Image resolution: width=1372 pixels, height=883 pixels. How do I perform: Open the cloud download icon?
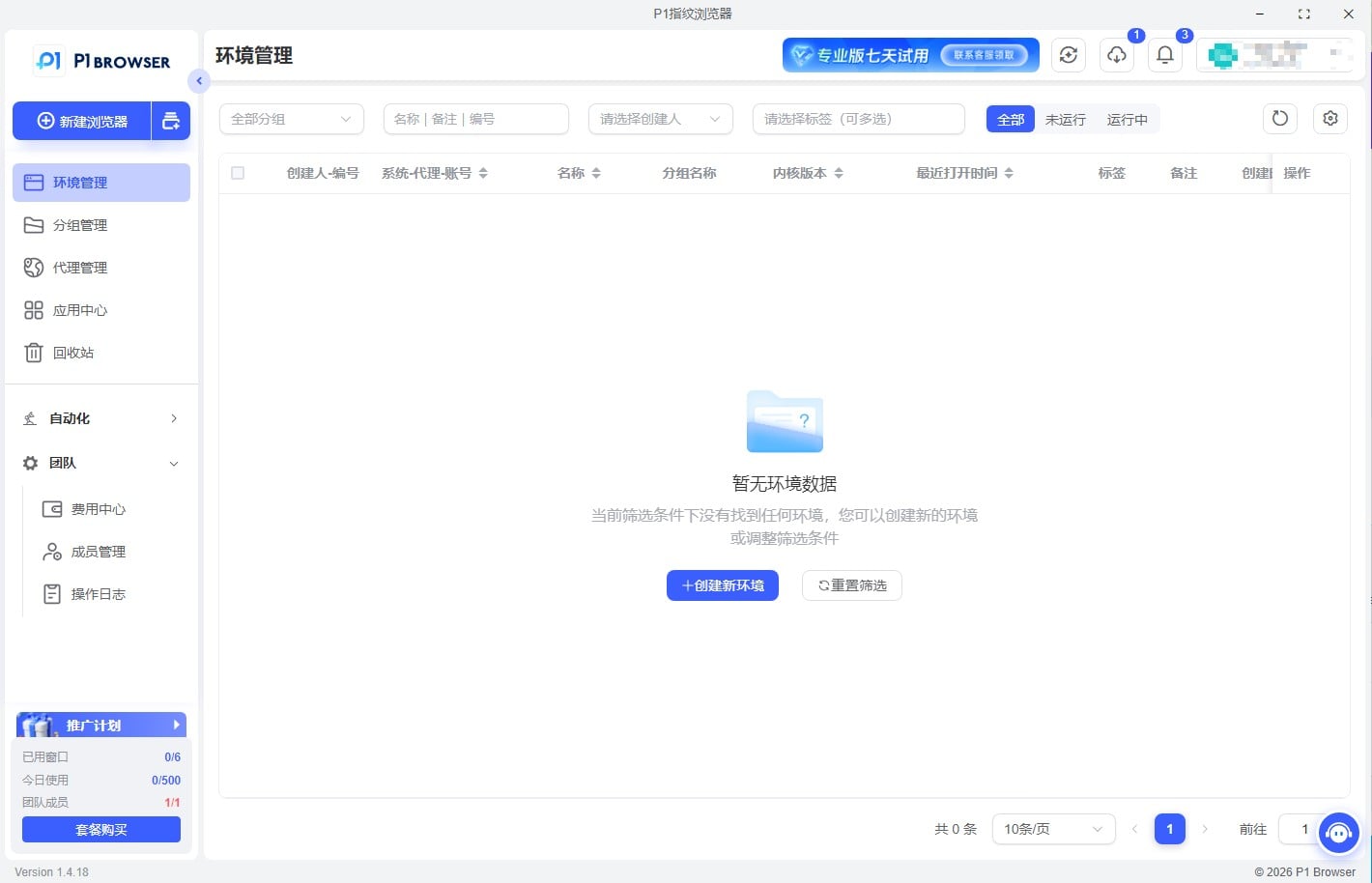1117,55
